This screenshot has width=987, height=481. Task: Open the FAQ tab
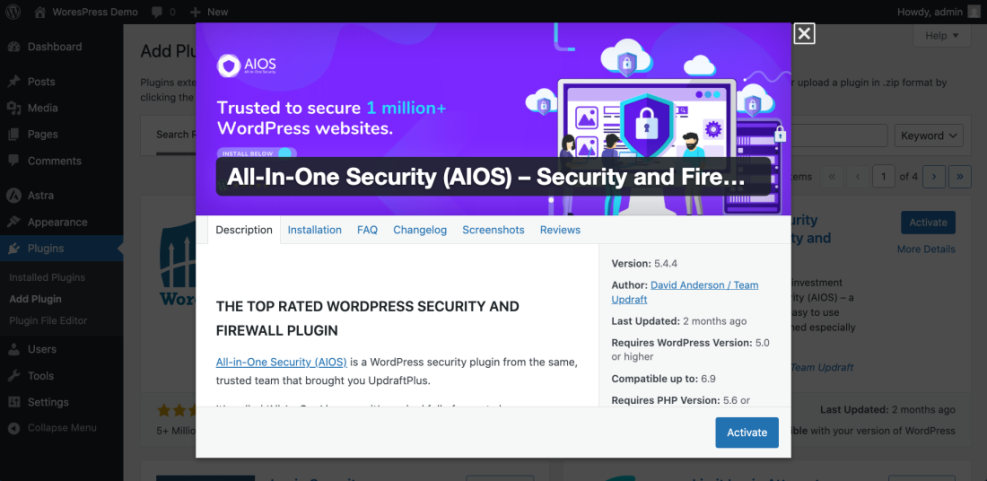click(367, 230)
